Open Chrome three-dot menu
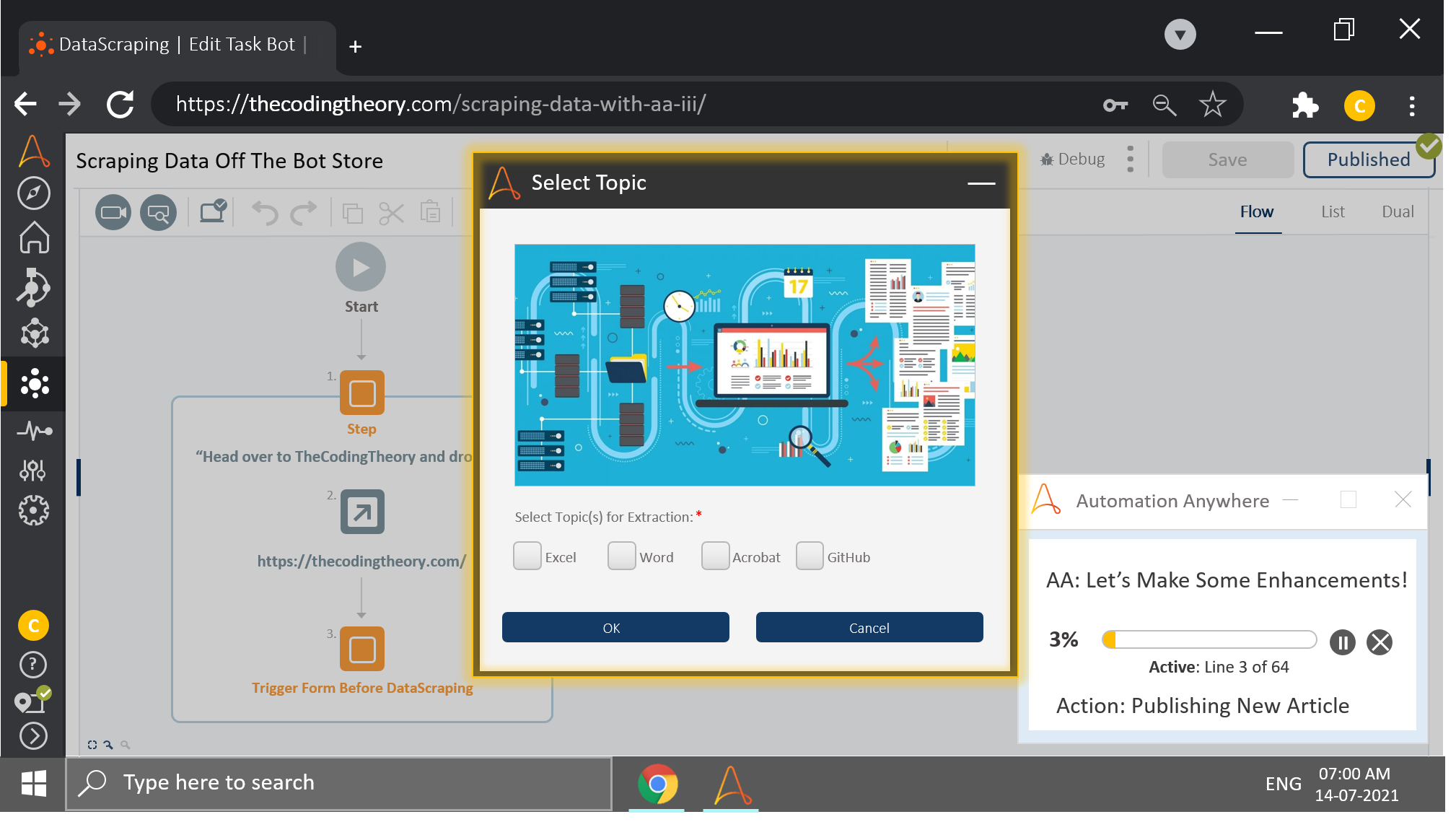1456x835 pixels. pyautogui.click(x=1412, y=106)
